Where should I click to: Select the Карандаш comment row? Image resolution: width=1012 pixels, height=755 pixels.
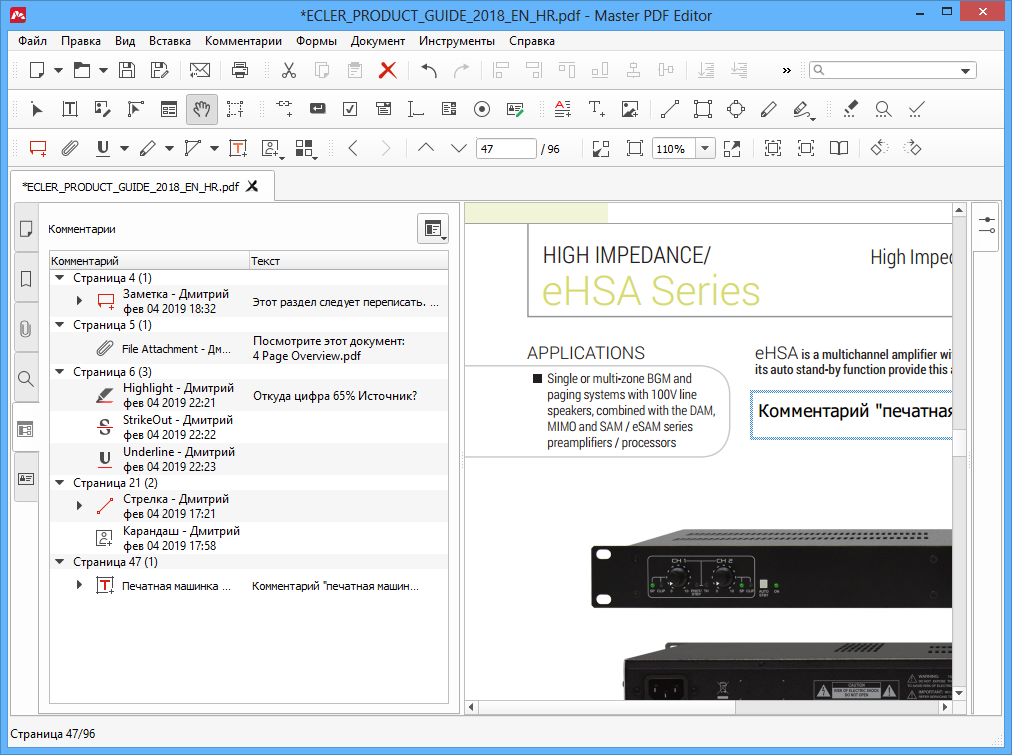coord(249,538)
